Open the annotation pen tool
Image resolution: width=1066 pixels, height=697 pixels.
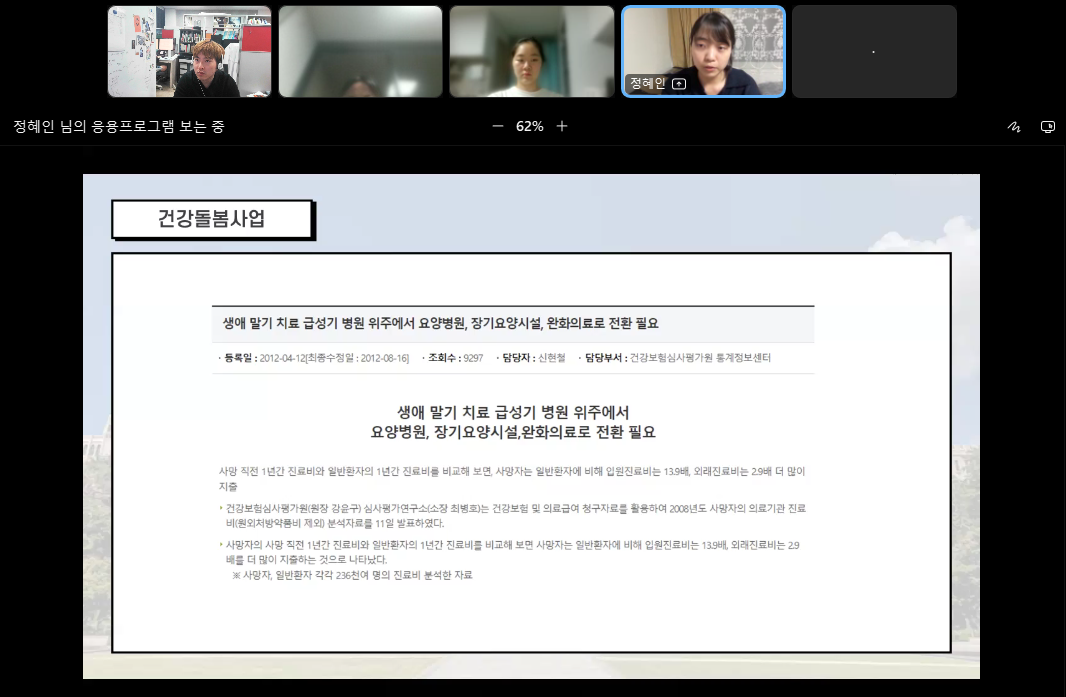pos(1014,126)
